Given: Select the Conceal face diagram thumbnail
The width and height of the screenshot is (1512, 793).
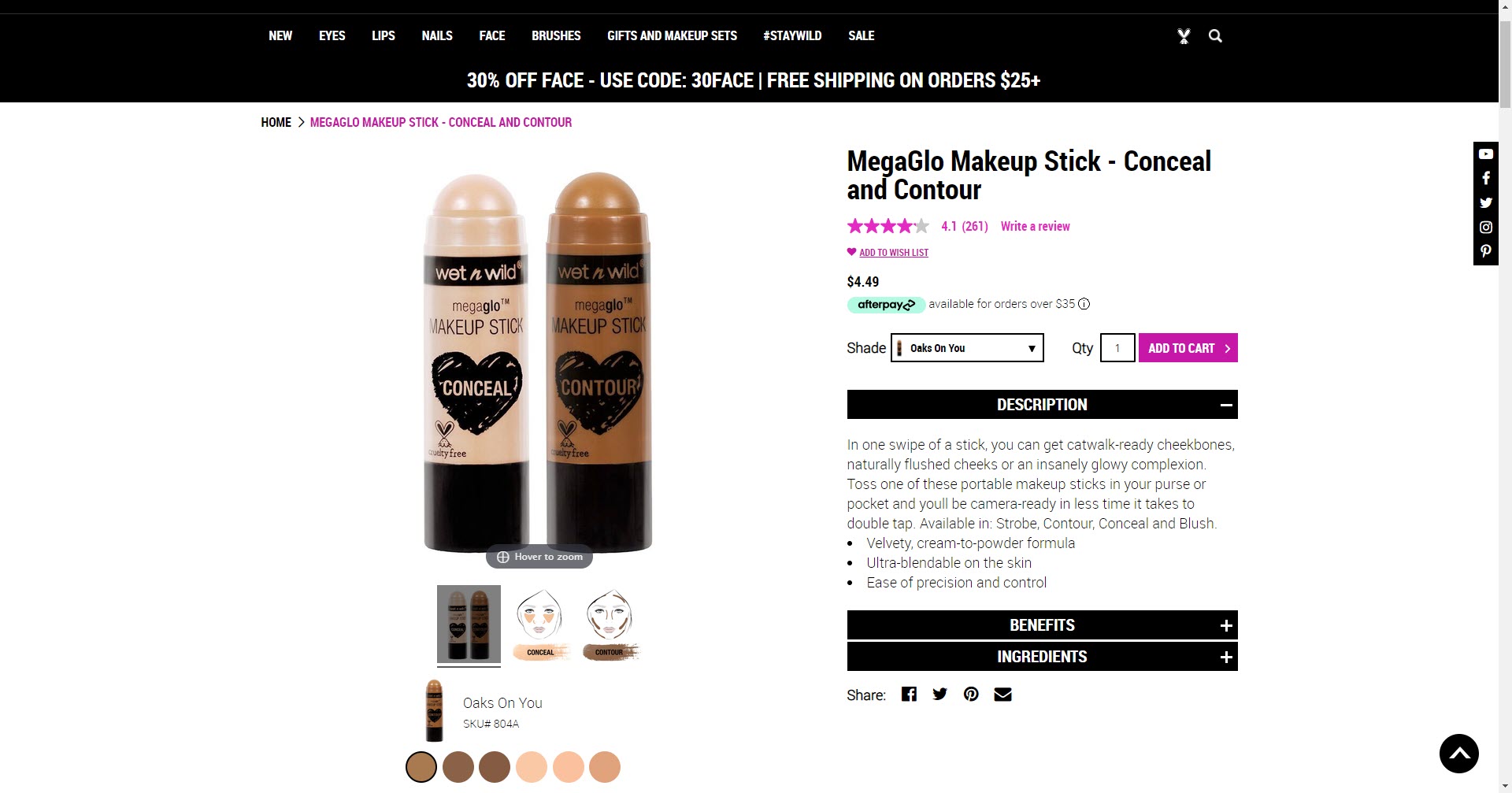Looking at the screenshot, I should (x=539, y=624).
